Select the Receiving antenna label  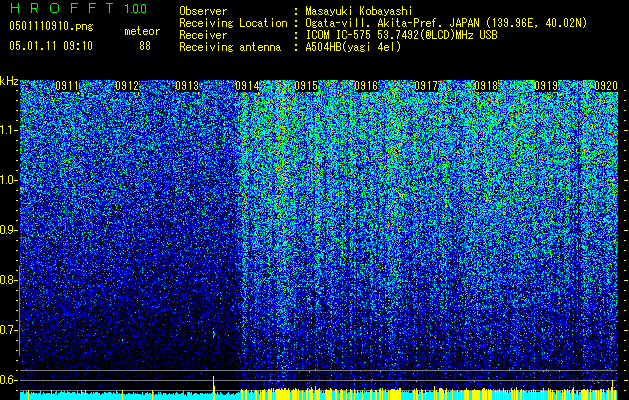230,47
